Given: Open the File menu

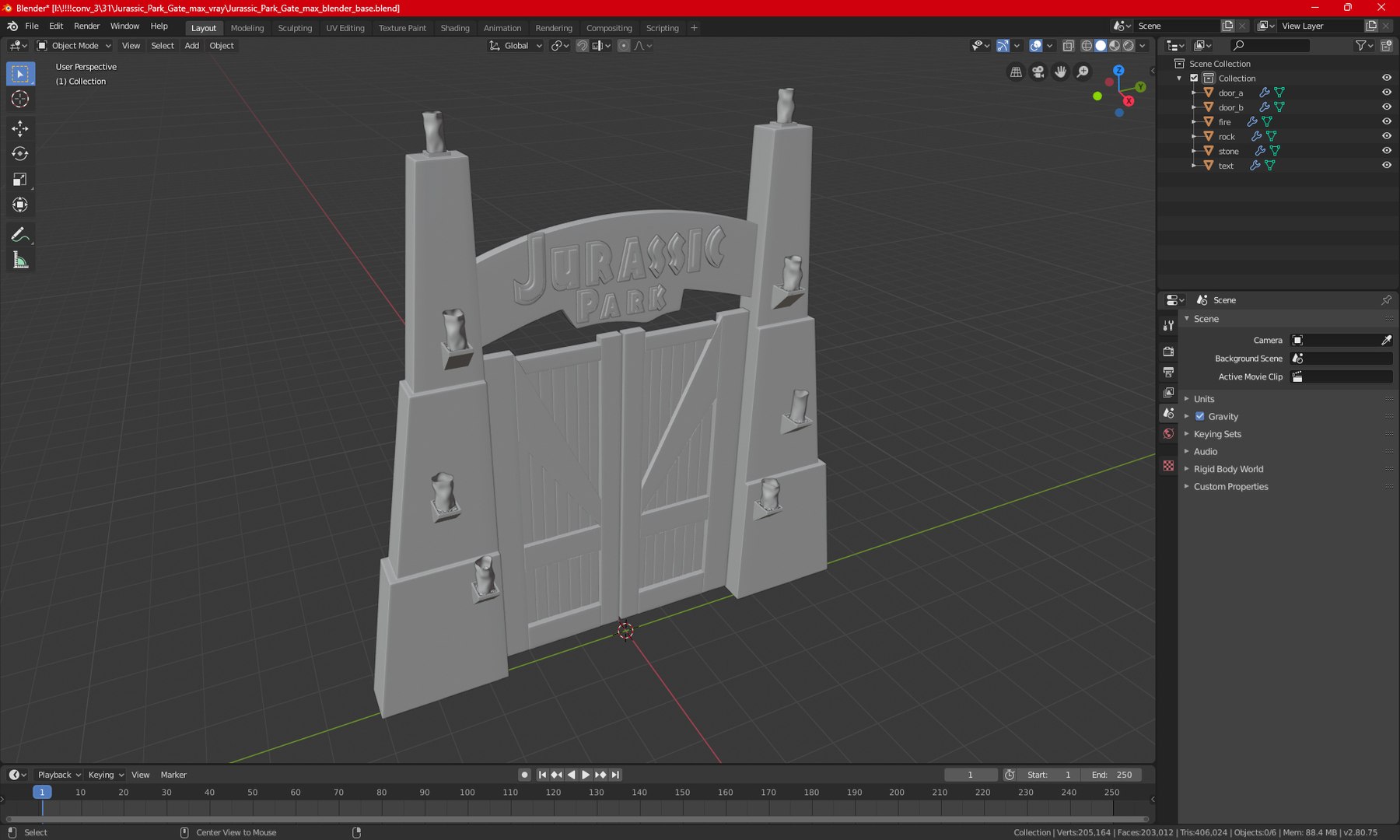Looking at the screenshot, I should 32,26.
